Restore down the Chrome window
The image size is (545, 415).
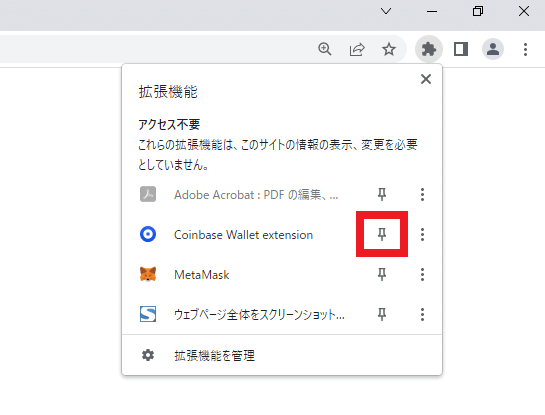point(478,11)
